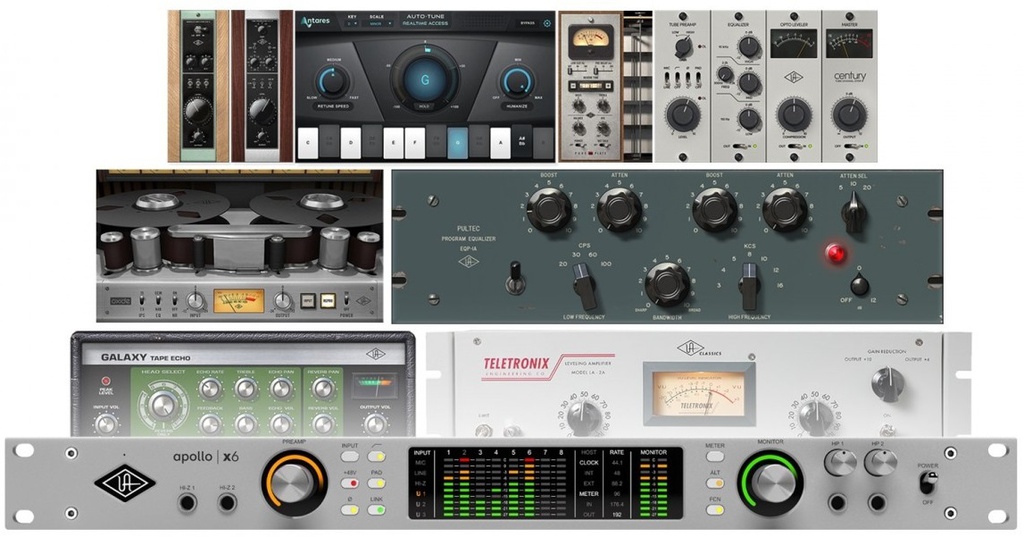Flip the tape machine Power switch

coord(346,301)
